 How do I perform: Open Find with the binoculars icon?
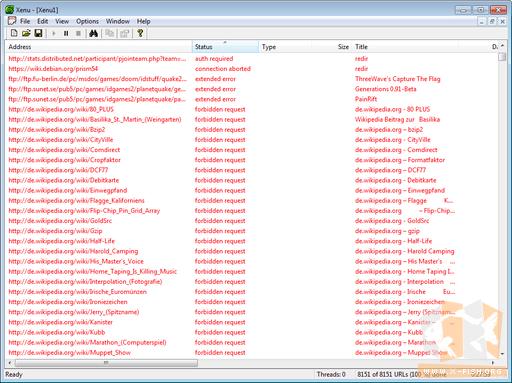coord(94,33)
